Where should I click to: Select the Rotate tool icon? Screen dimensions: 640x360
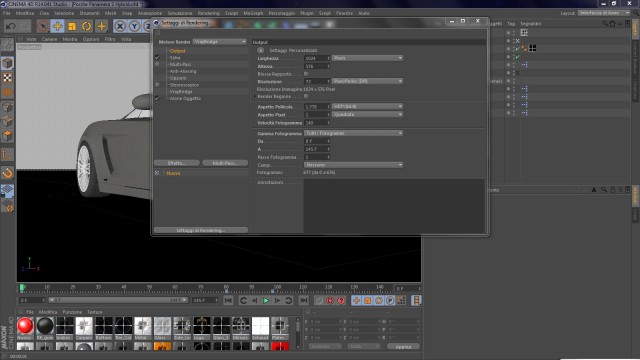pyautogui.click(x=86, y=27)
